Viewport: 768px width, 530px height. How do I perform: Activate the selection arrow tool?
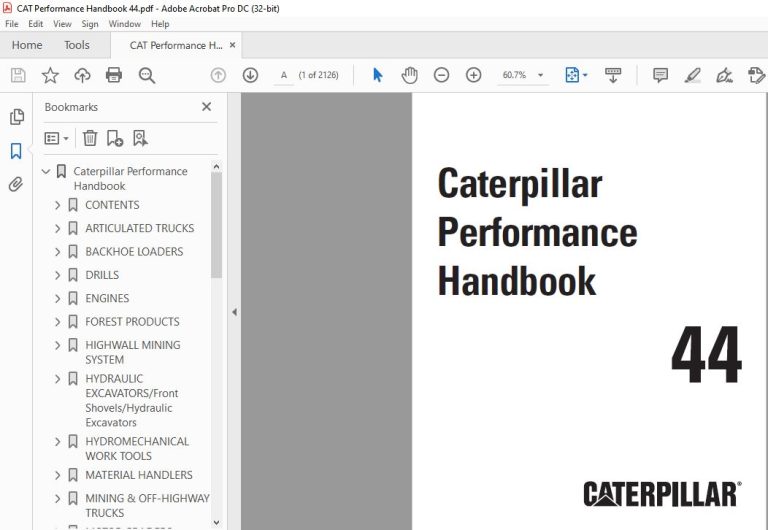378,75
